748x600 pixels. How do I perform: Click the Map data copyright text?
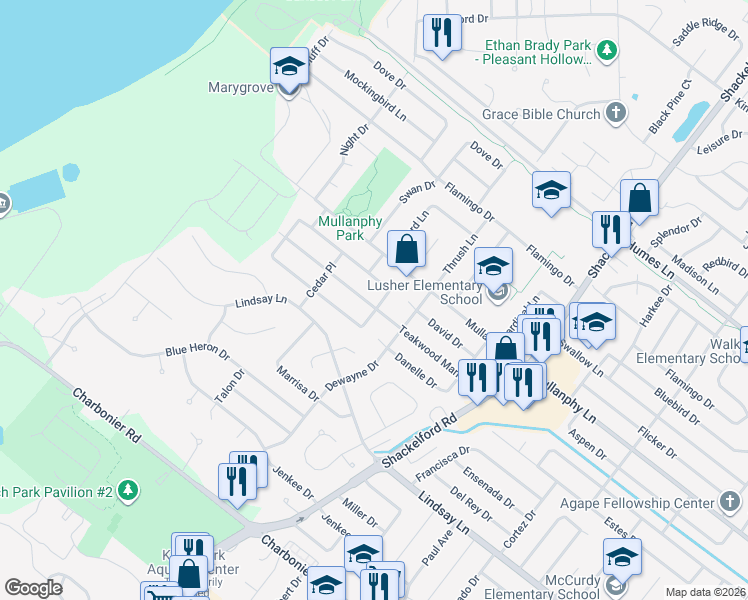[x=705, y=592]
